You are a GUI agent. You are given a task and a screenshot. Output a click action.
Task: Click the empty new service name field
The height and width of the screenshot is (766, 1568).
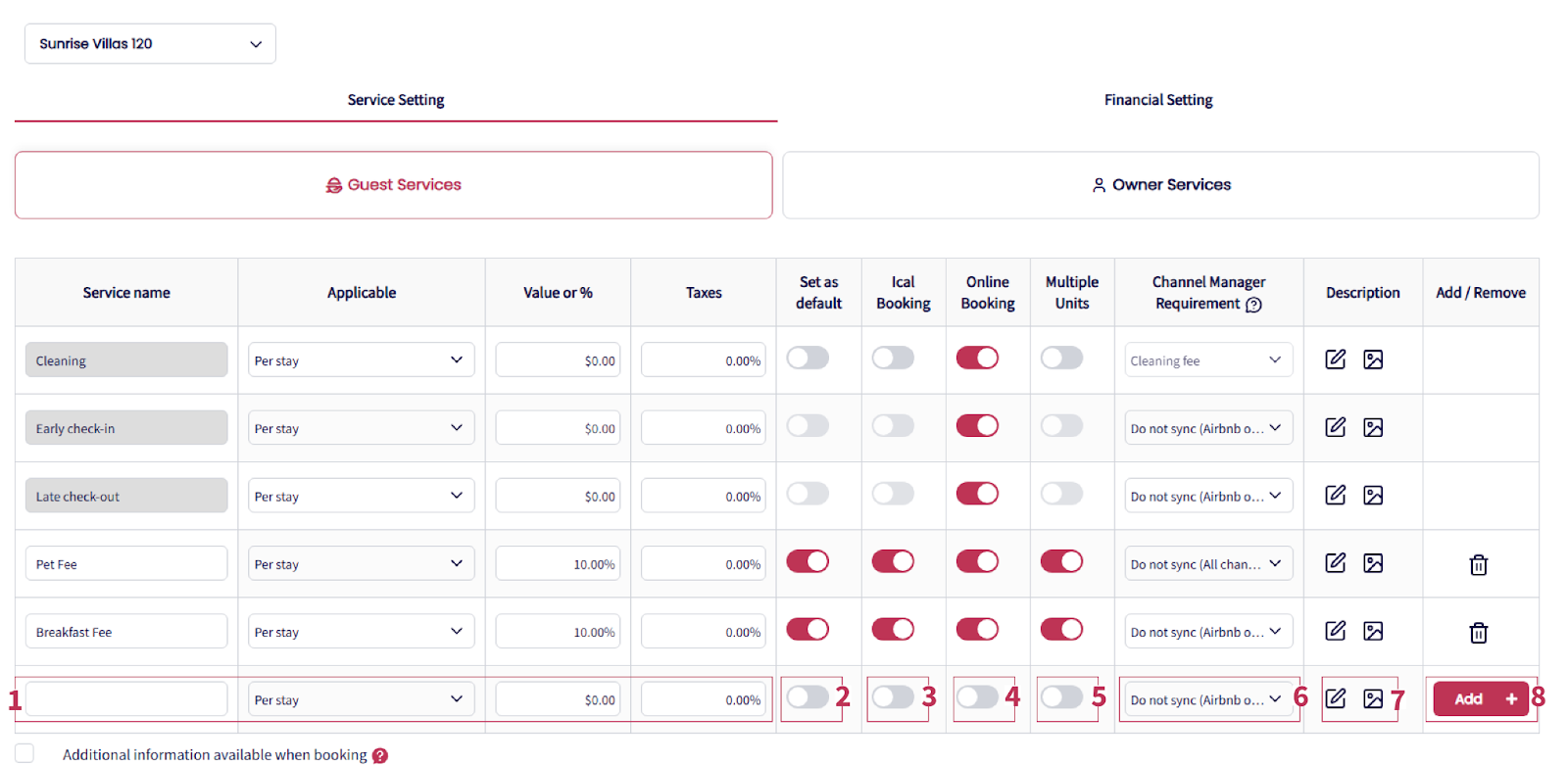[x=126, y=699]
